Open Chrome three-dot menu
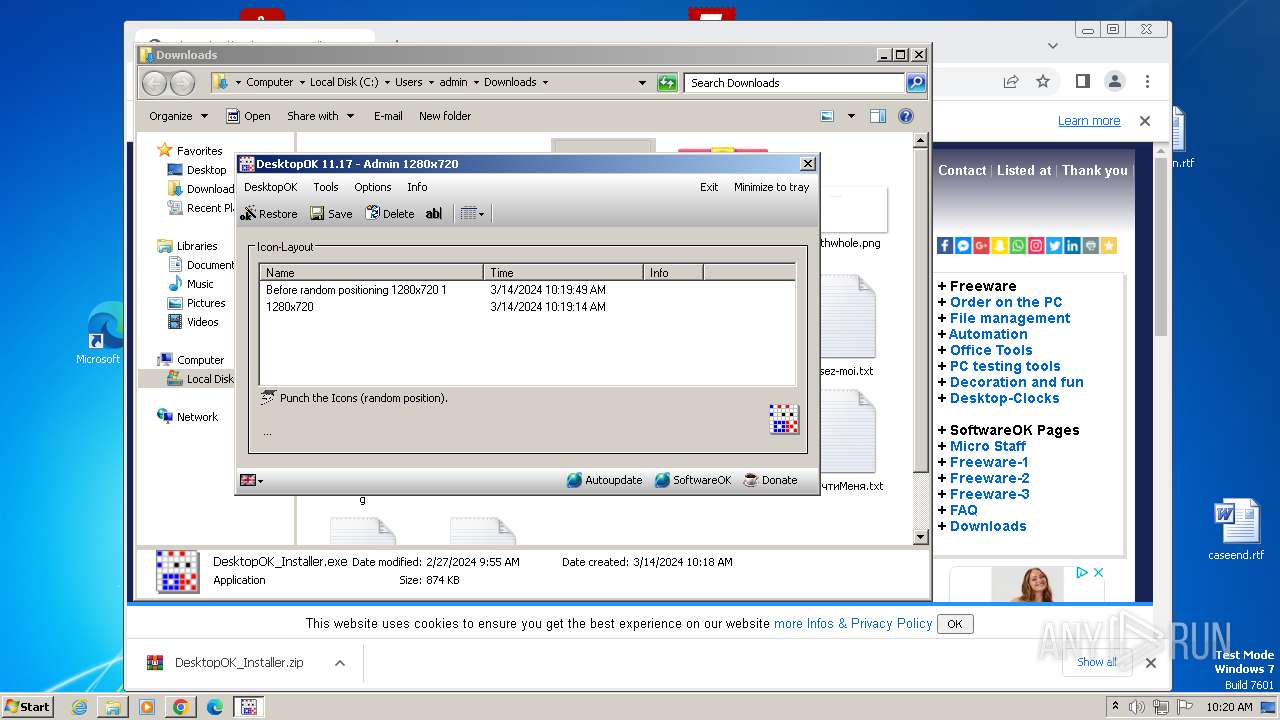The height and width of the screenshot is (720, 1280). coord(1147,81)
